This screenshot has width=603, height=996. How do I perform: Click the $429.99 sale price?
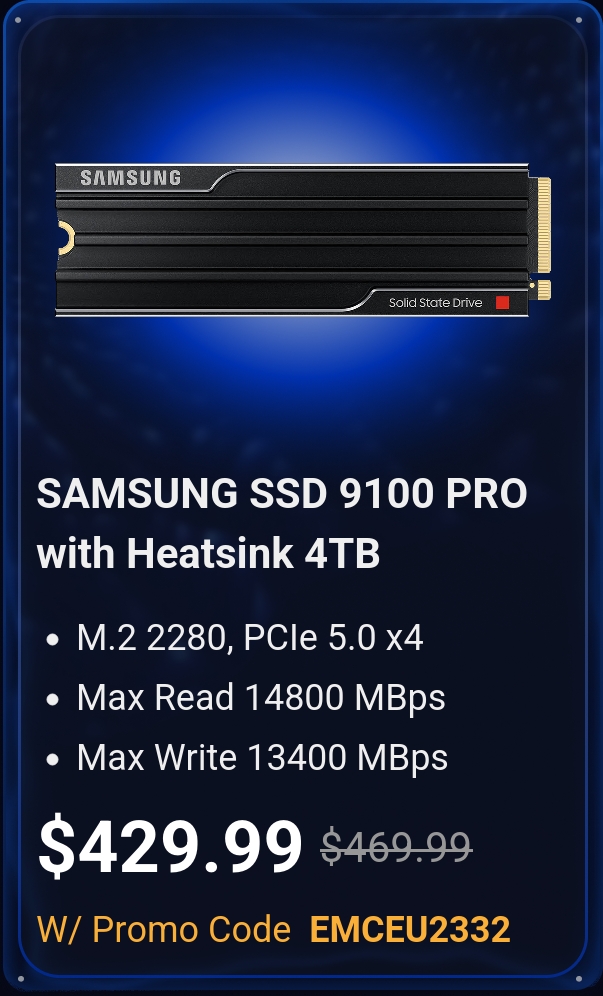[170, 846]
